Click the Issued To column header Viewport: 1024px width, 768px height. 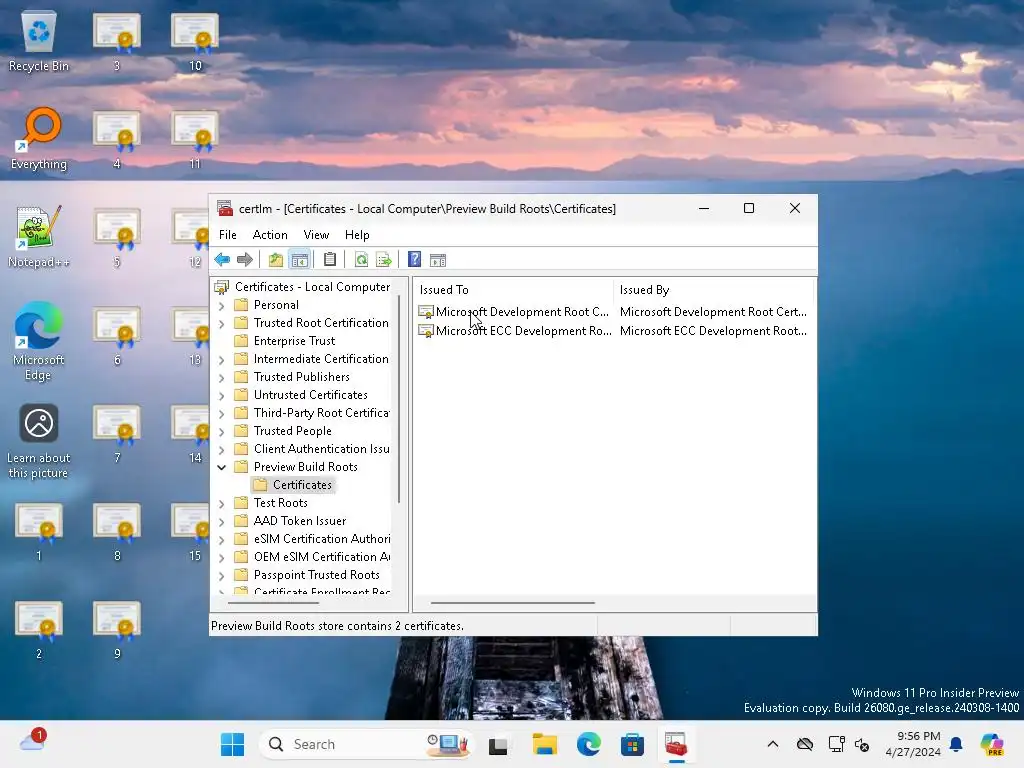tap(514, 289)
